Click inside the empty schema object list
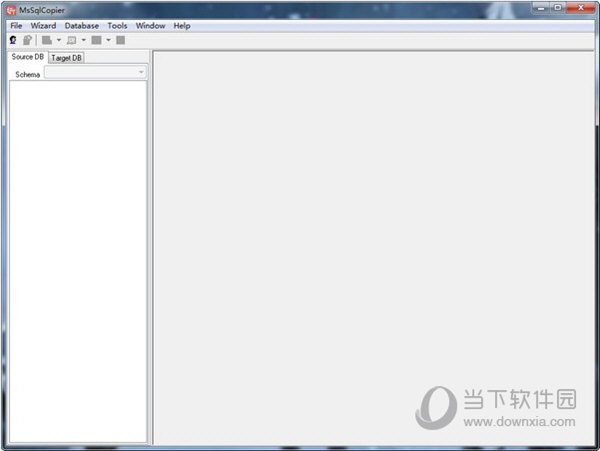Image resolution: width=600 pixels, height=451 pixels. 78,262
